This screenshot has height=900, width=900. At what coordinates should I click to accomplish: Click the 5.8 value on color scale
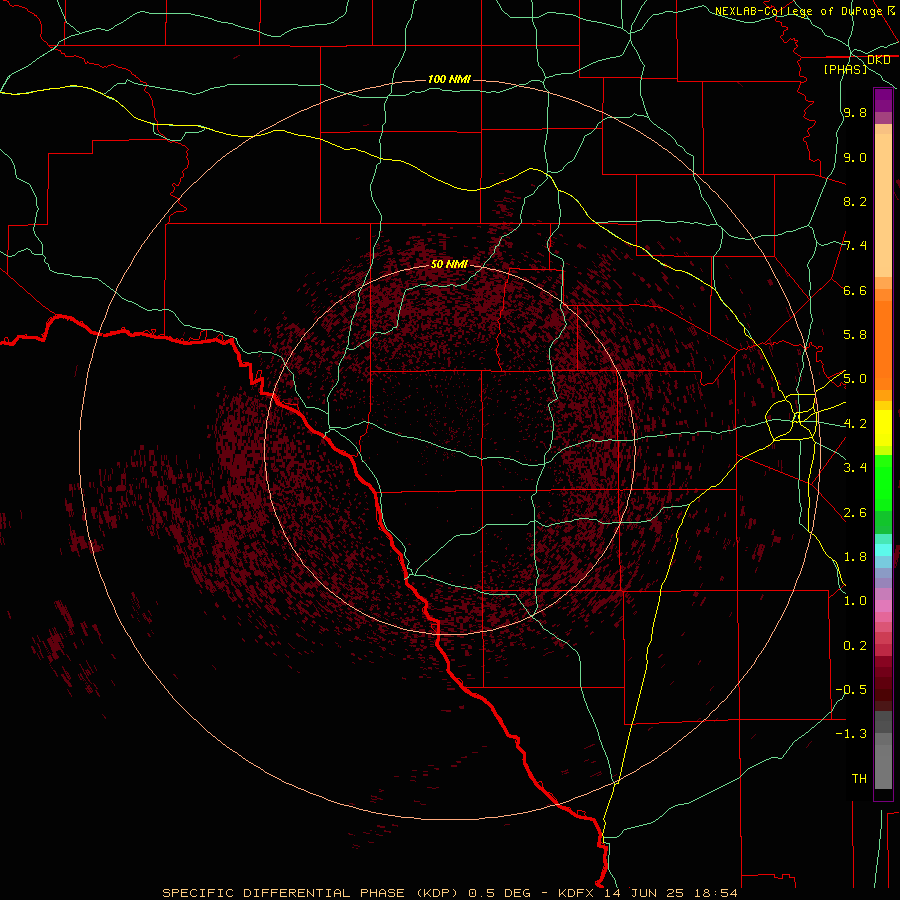(855, 335)
